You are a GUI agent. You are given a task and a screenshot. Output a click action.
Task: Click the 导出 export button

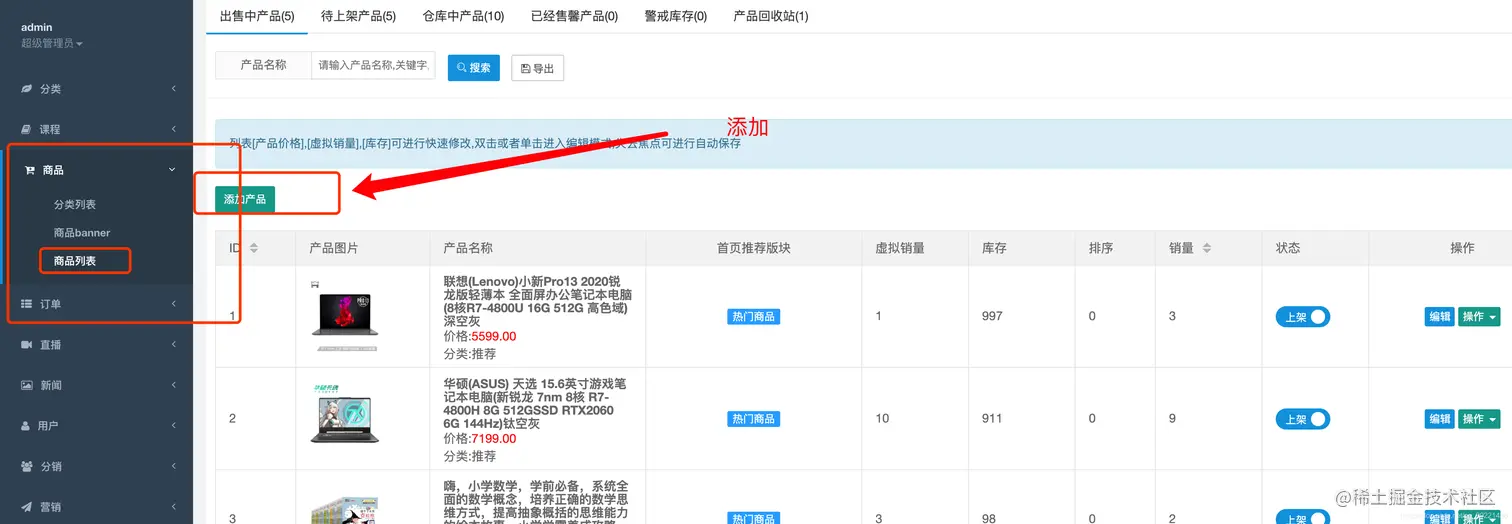click(538, 68)
